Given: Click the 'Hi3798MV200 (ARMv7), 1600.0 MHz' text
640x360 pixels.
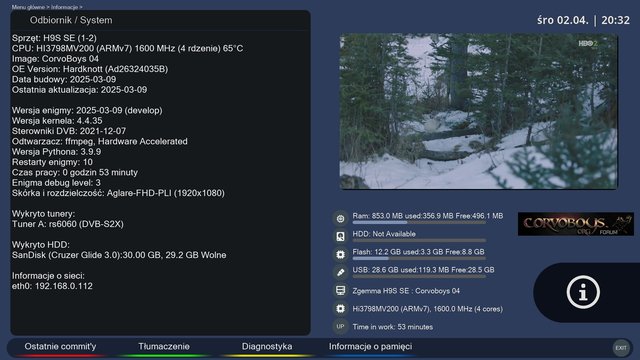Looking at the screenshot, I should [x=428, y=309].
